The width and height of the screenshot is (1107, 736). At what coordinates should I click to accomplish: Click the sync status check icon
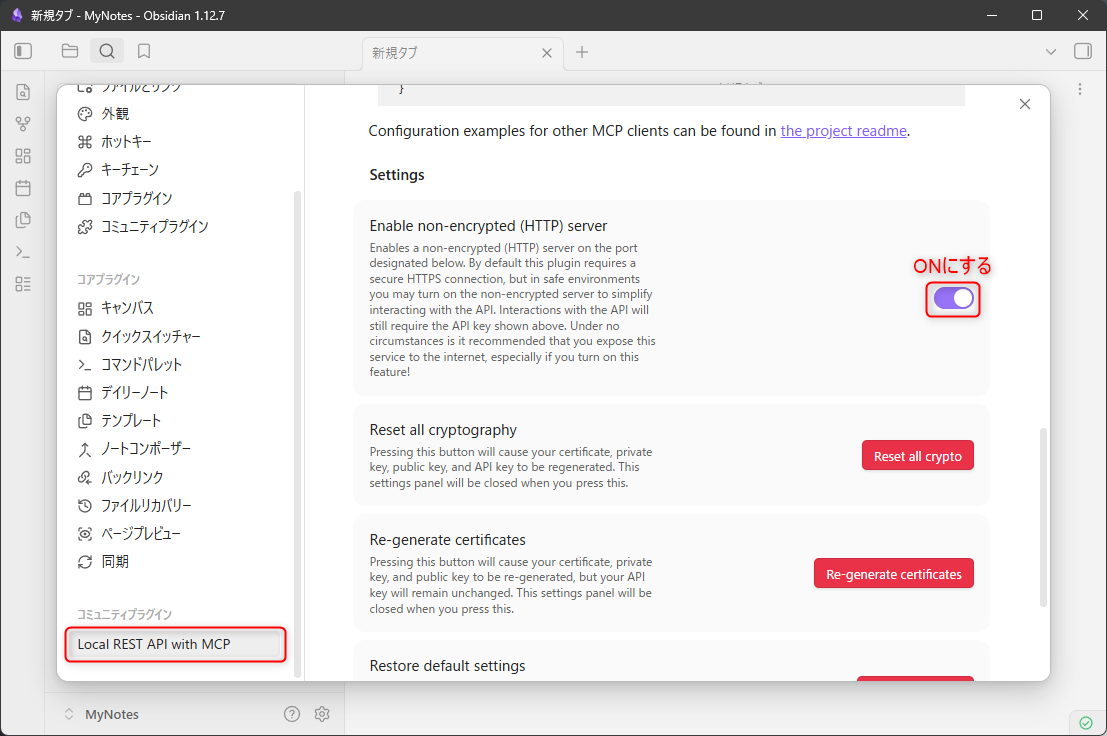pyautogui.click(x=1086, y=723)
